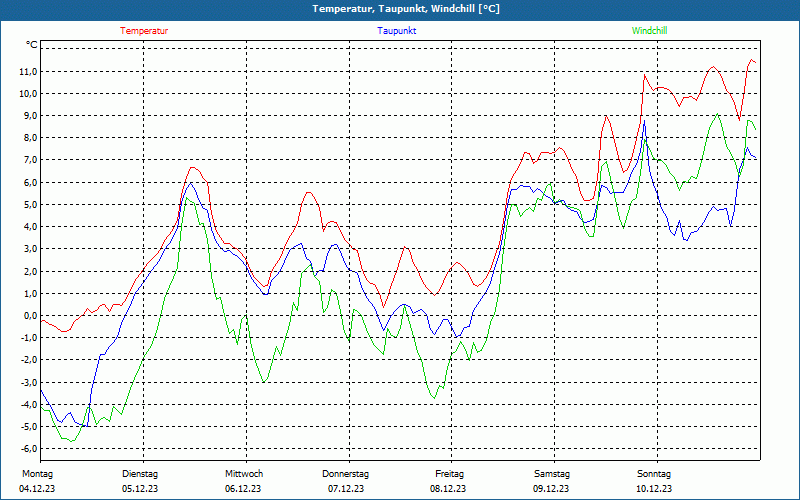800x500 pixels.
Task: Click the '09.12.23' date label
Action: [x=551, y=489]
